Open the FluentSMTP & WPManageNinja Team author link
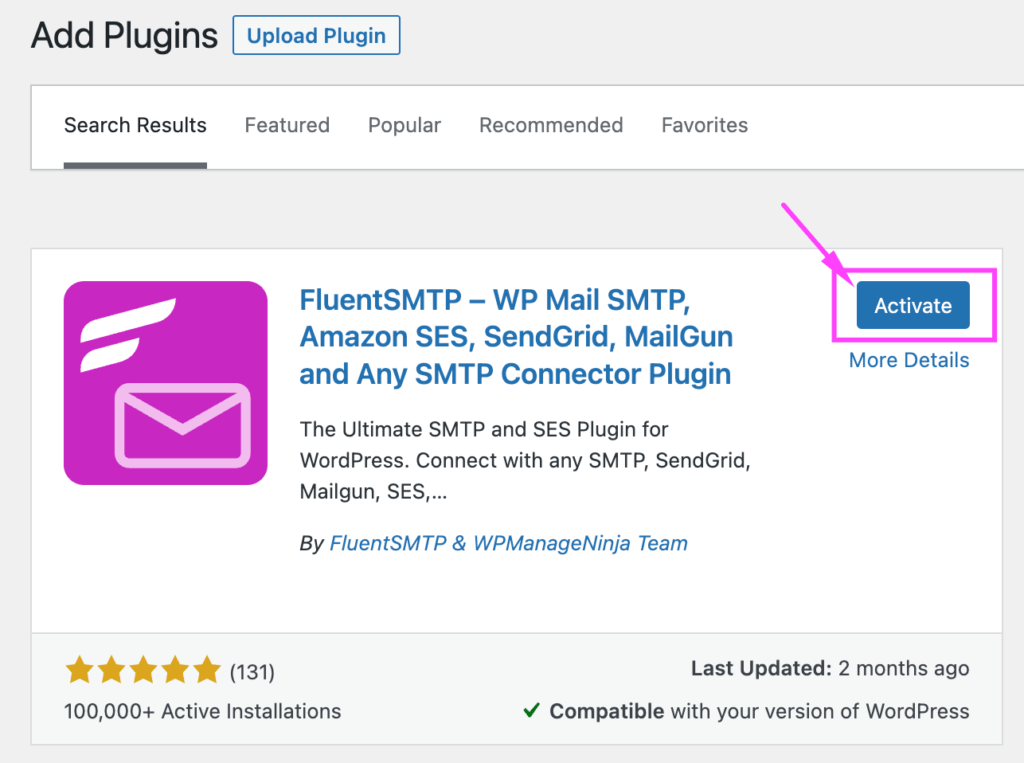Screen dimensions: 1024x763 coord(509,543)
